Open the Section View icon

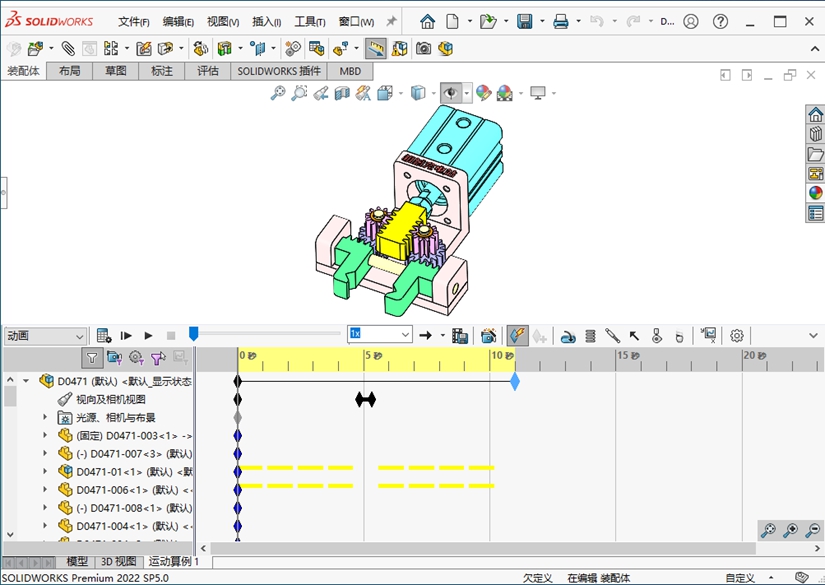[342, 93]
